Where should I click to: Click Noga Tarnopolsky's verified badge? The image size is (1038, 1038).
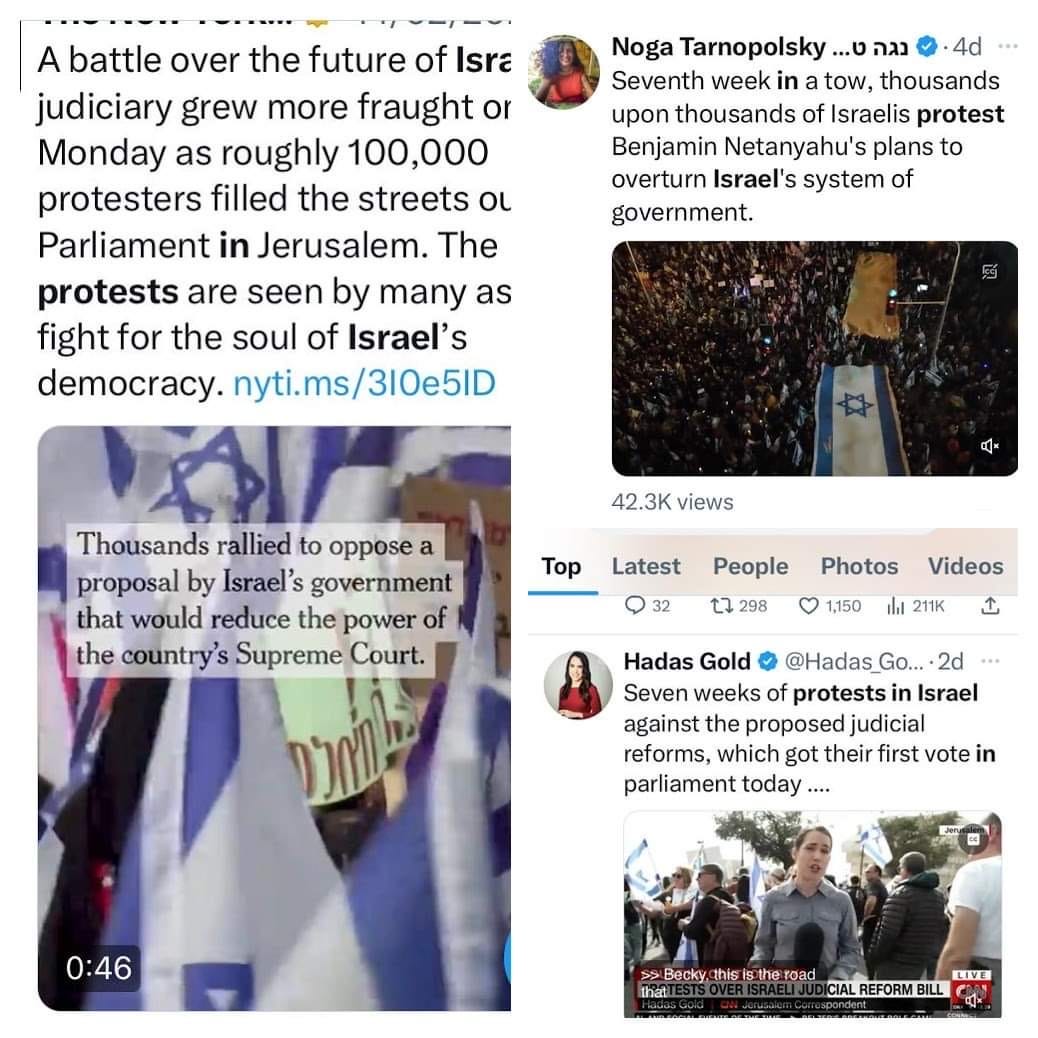pos(927,46)
